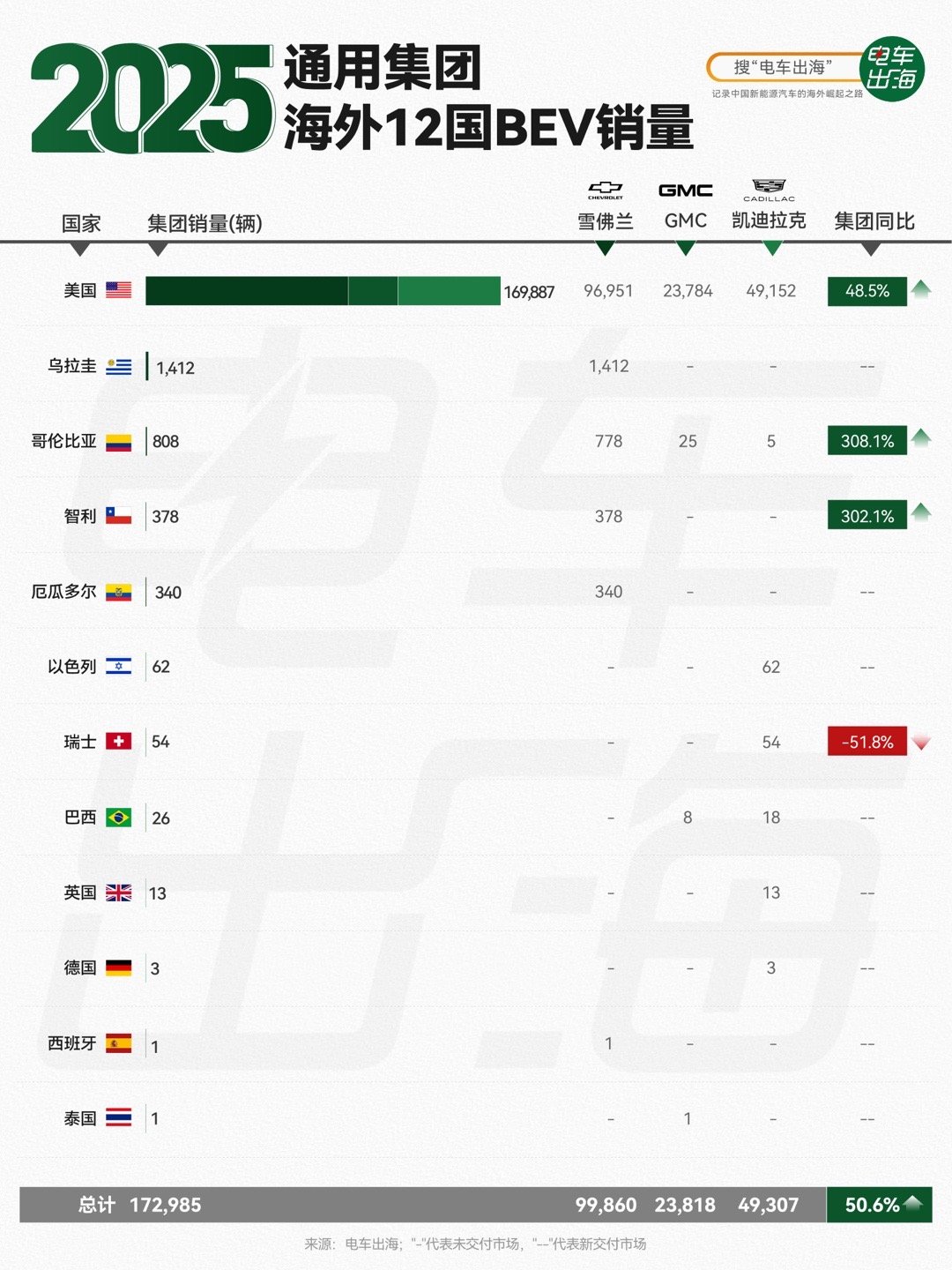Click the Cadillac crest logo
Image resolution: width=952 pixels, height=1270 pixels.
click(x=769, y=189)
